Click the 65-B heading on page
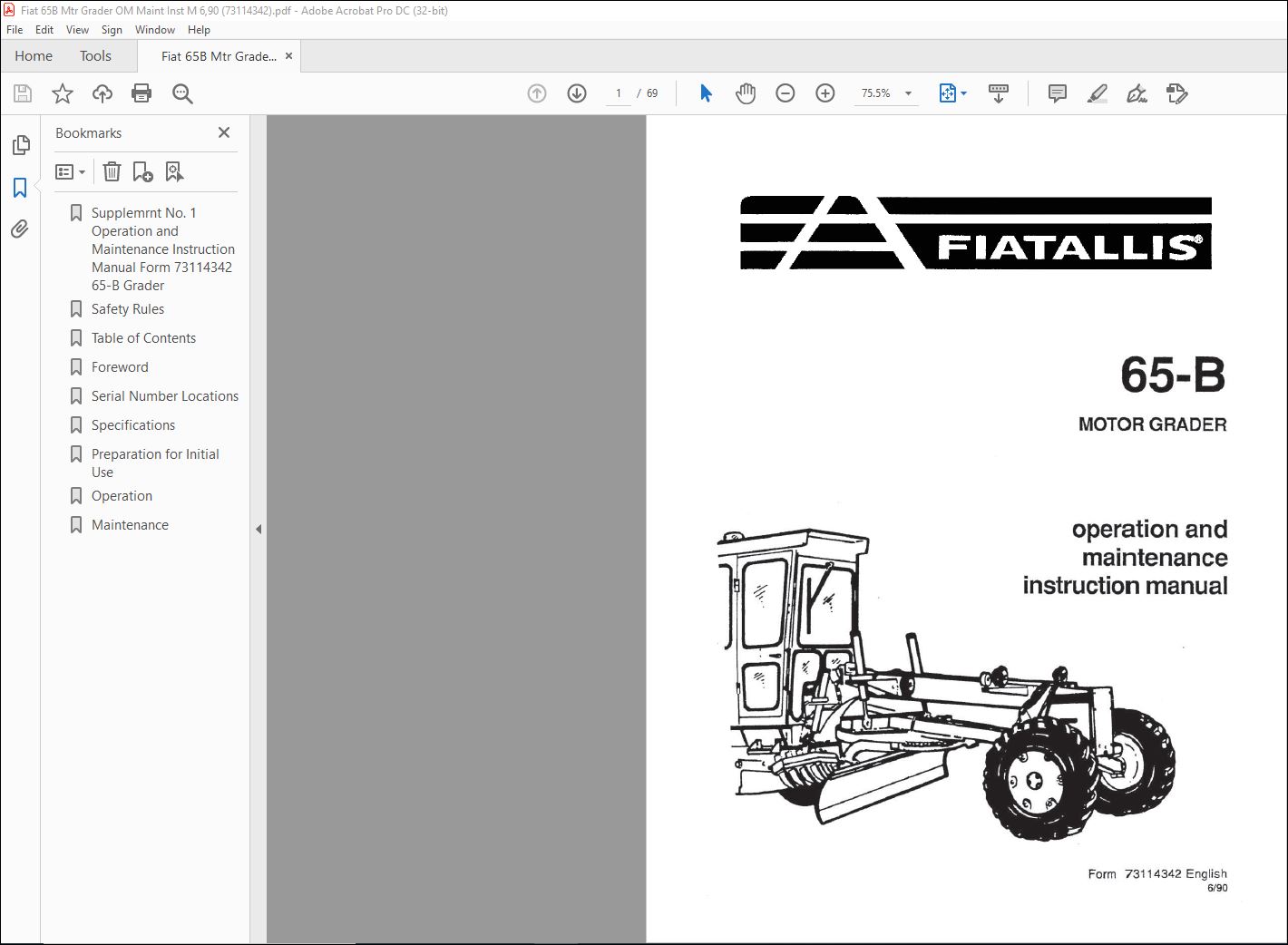Image resolution: width=1288 pixels, height=945 pixels. coord(1173,375)
